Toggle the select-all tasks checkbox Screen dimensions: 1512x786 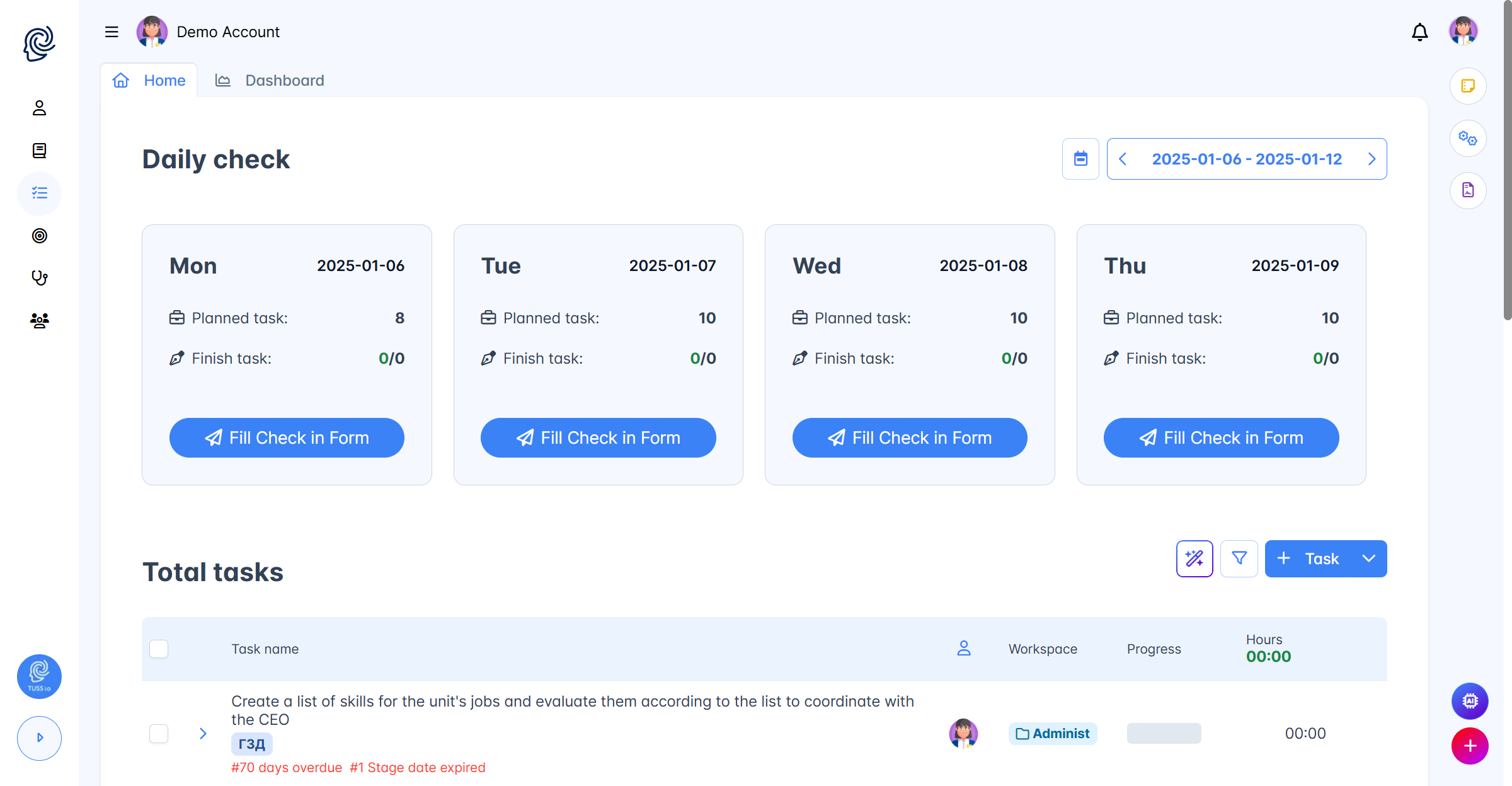click(159, 649)
